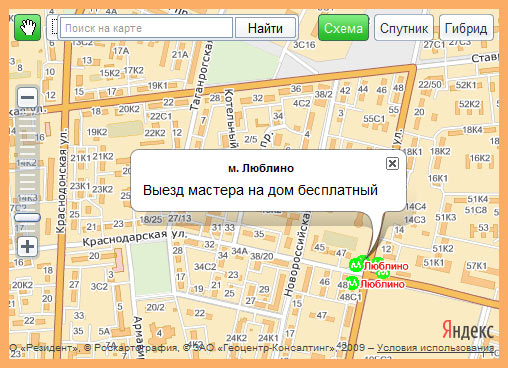
Task: Switch map to Схема view
Action: coord(343,28)
